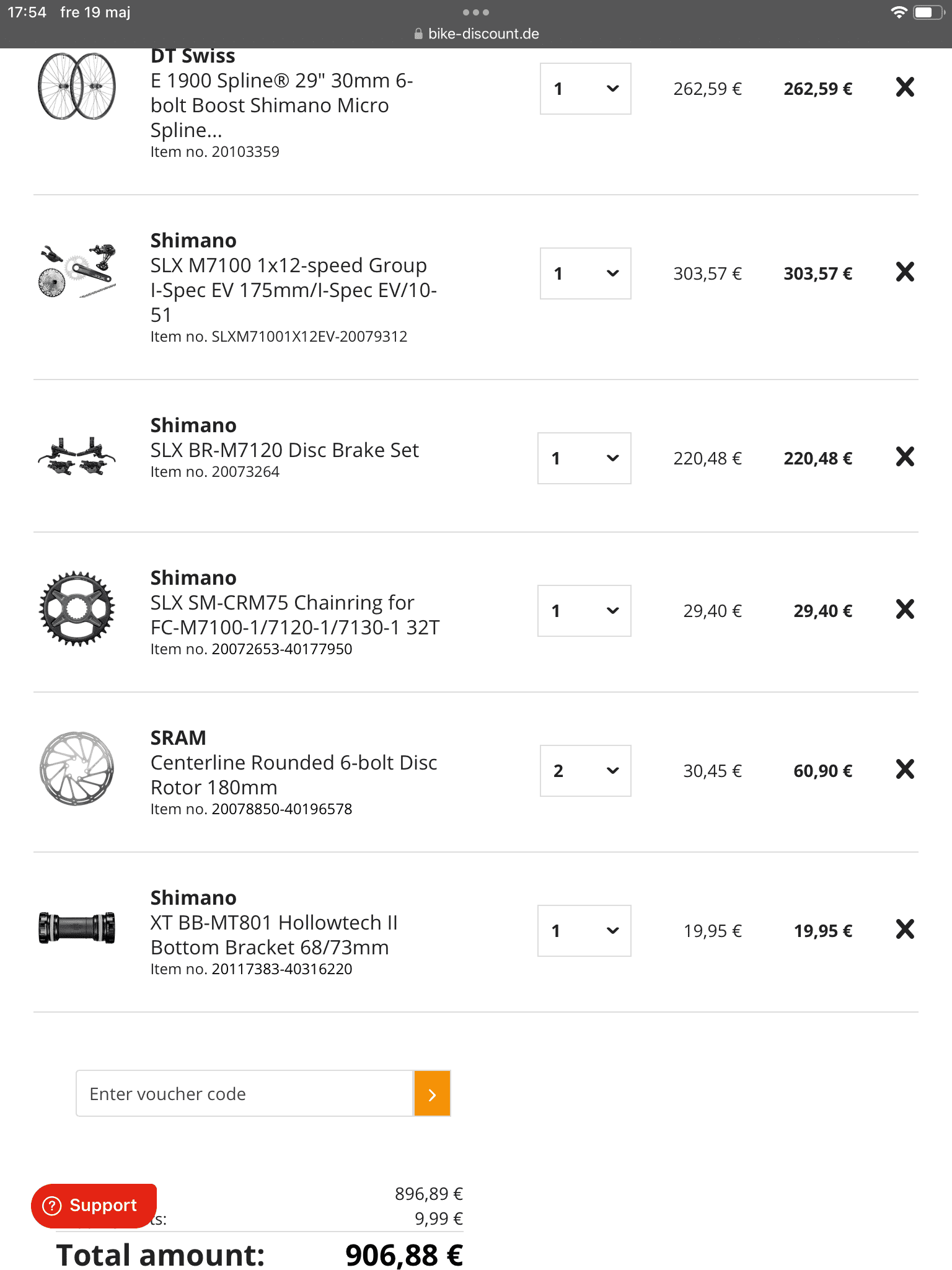Change quantity of XT Bottom Bracket
Screen dimensions: 952x1270
[x=584, y=931]
